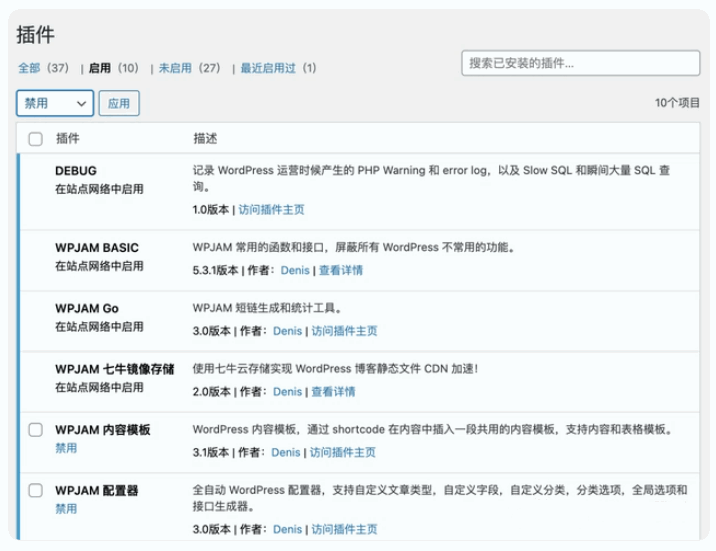Click the 插件 column header
716x551 pixels.
(x=68, y=138)
